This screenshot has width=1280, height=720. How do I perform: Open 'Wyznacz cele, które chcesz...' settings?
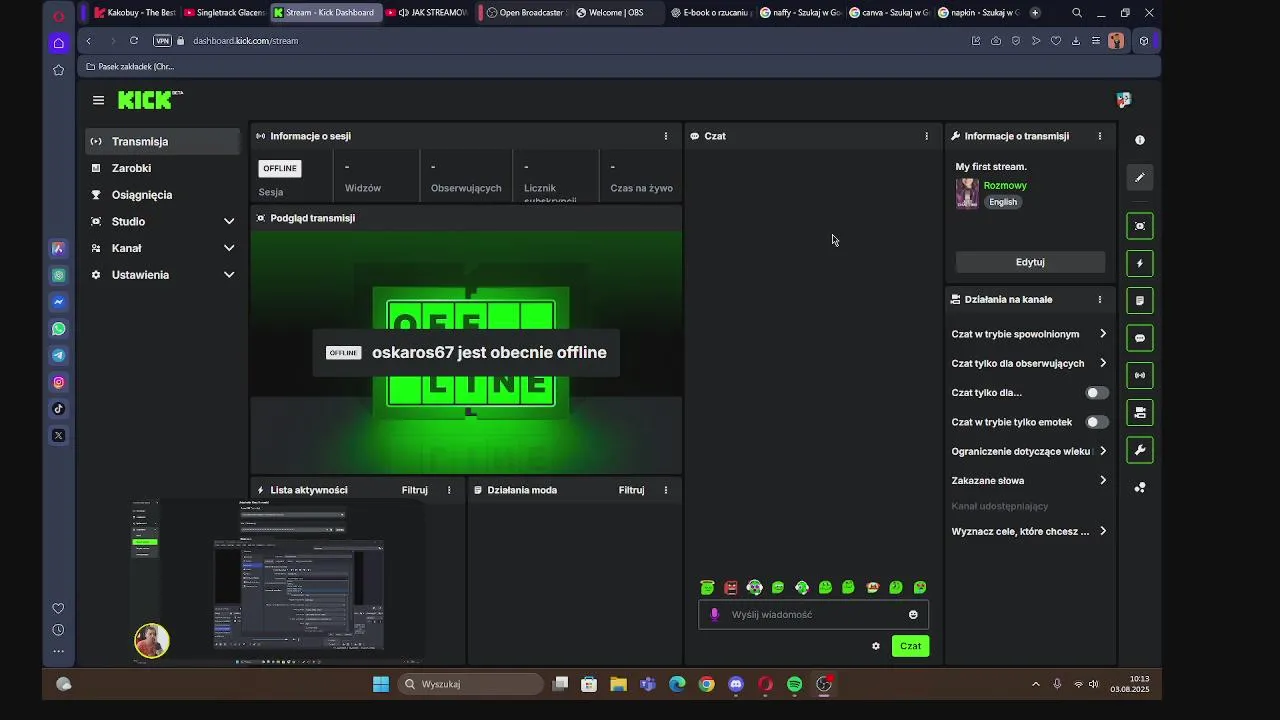pyautogui.click(x=1030, y=531)
